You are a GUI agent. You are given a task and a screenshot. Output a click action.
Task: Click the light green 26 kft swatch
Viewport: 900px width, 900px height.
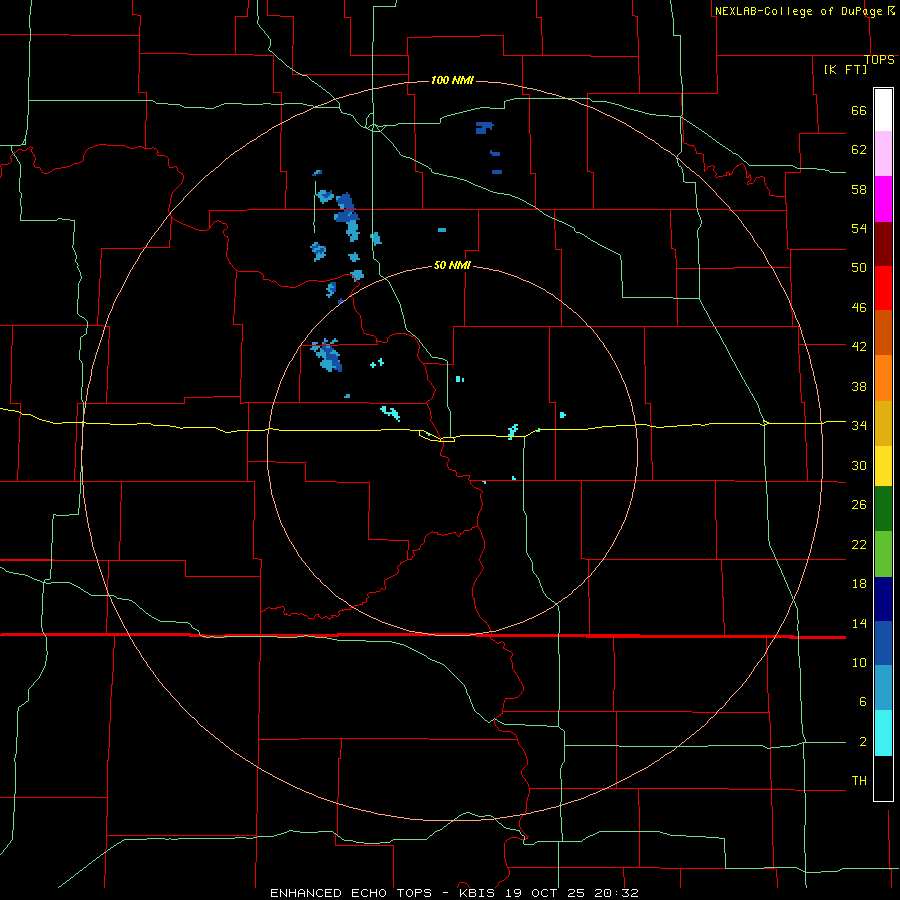(883, 554)
